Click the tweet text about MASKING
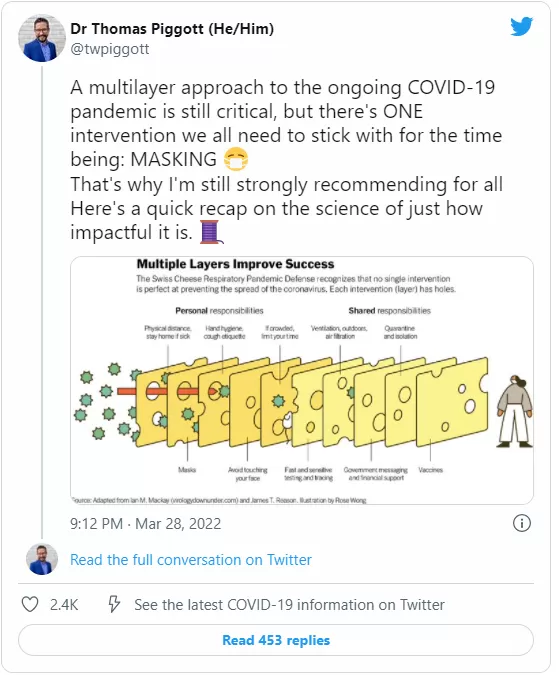559x675 pixels. click(286, 160)
